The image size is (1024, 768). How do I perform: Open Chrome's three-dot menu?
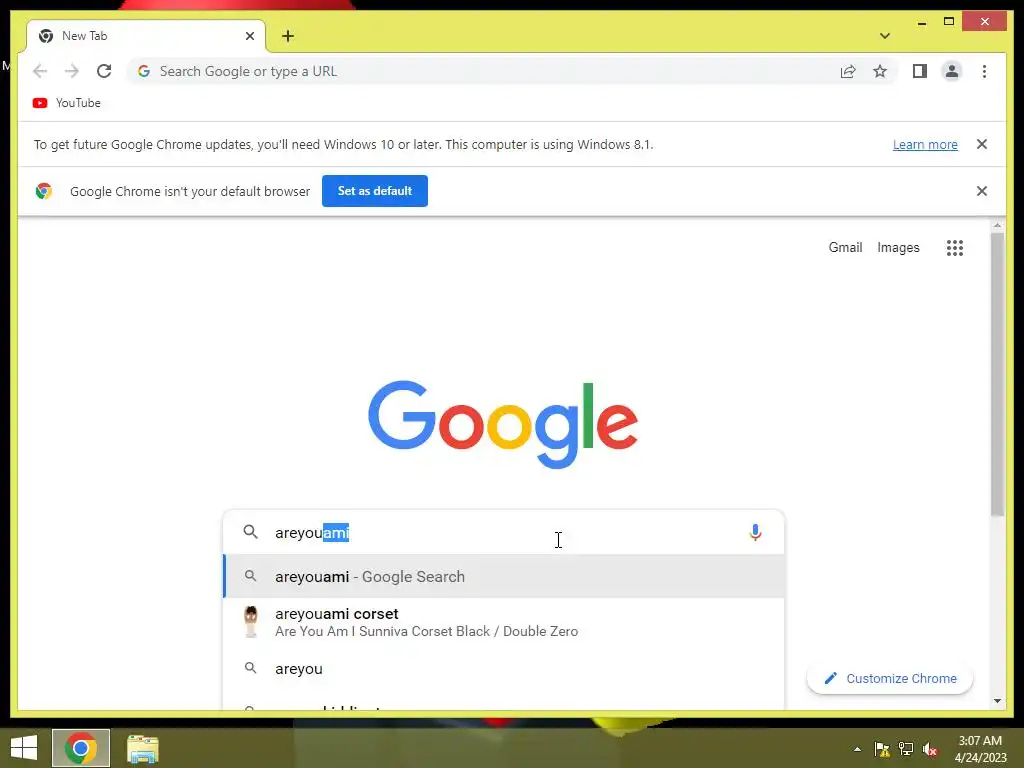[984, 71]
